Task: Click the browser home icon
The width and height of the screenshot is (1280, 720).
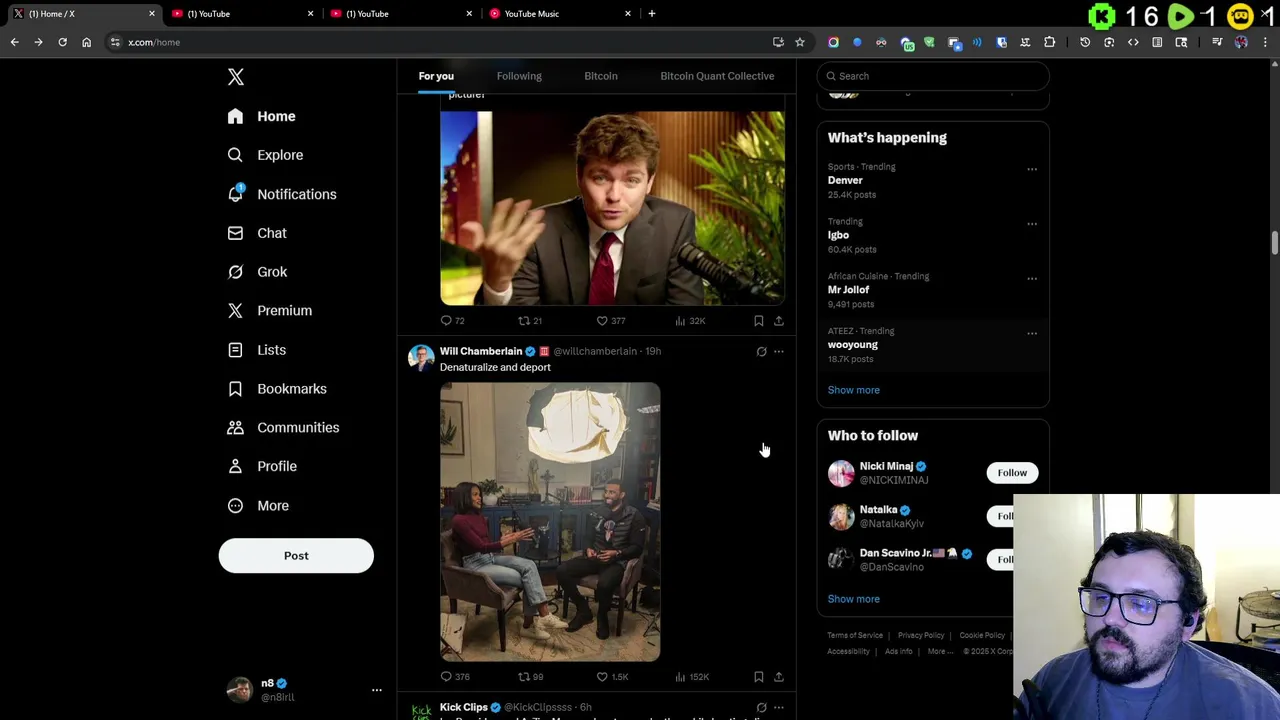Action: coord(86,42)
